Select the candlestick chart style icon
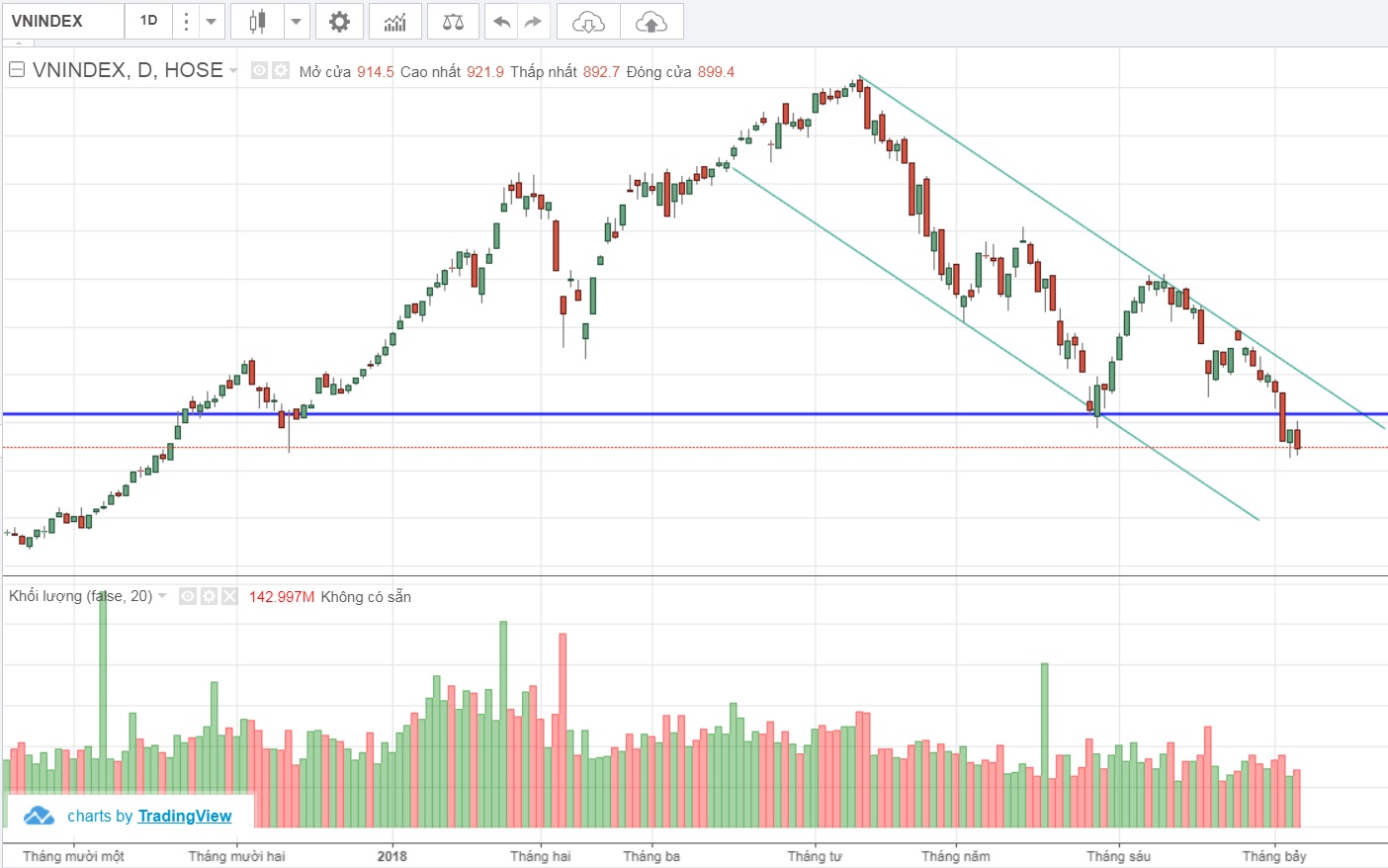1388x868 pixels. tap(257, 21)
